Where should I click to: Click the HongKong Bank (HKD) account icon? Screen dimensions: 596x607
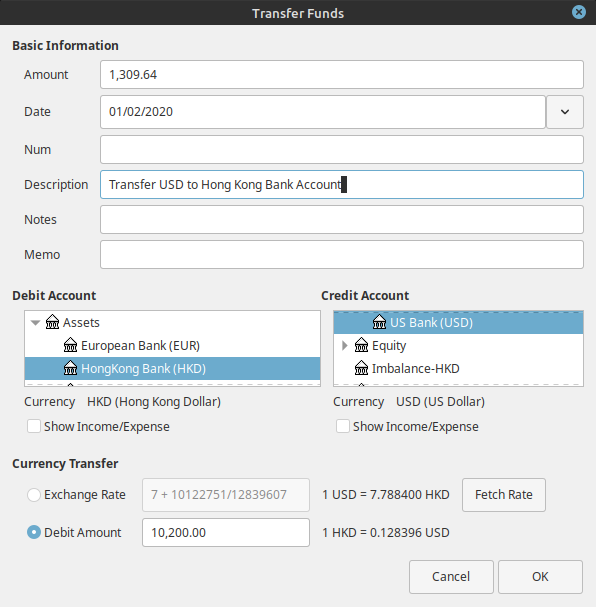pos(70,368)
